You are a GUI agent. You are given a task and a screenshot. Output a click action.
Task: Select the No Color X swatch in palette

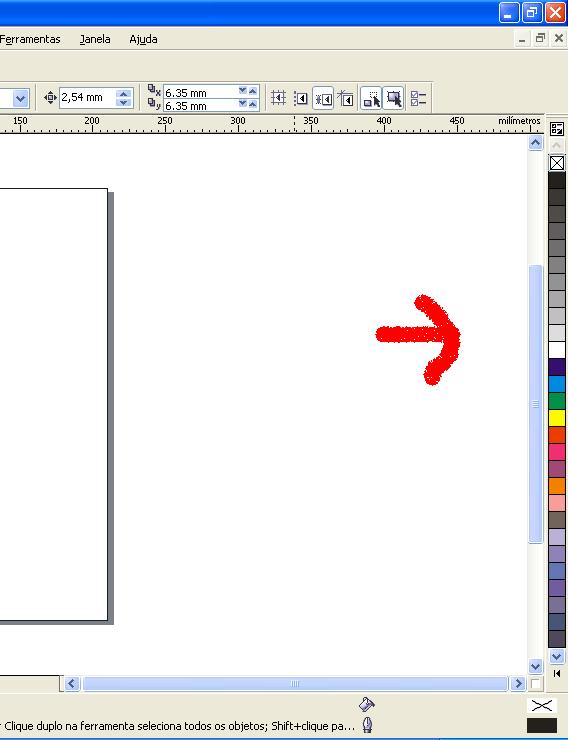[557, 163]
